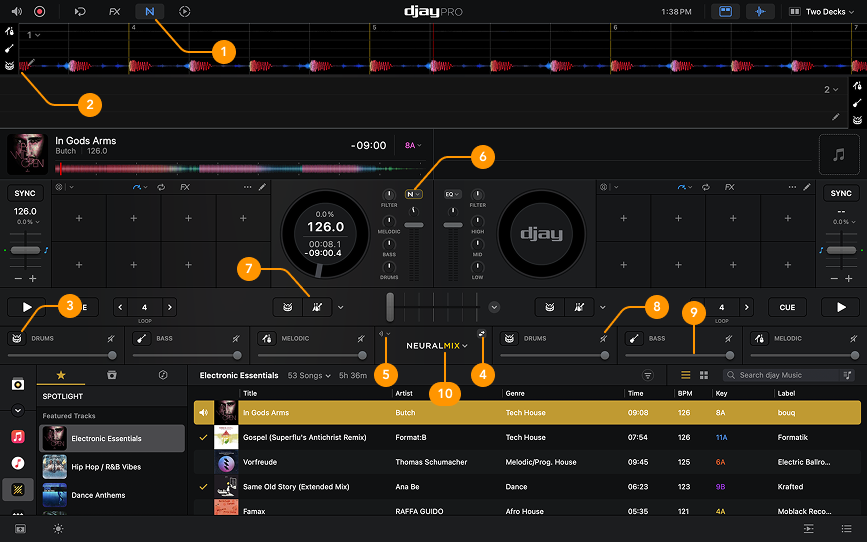This screenshot has height=542, width=867.
Task: Open the NEURALMIX dropdown menu
Action: [x=437, y=346]
